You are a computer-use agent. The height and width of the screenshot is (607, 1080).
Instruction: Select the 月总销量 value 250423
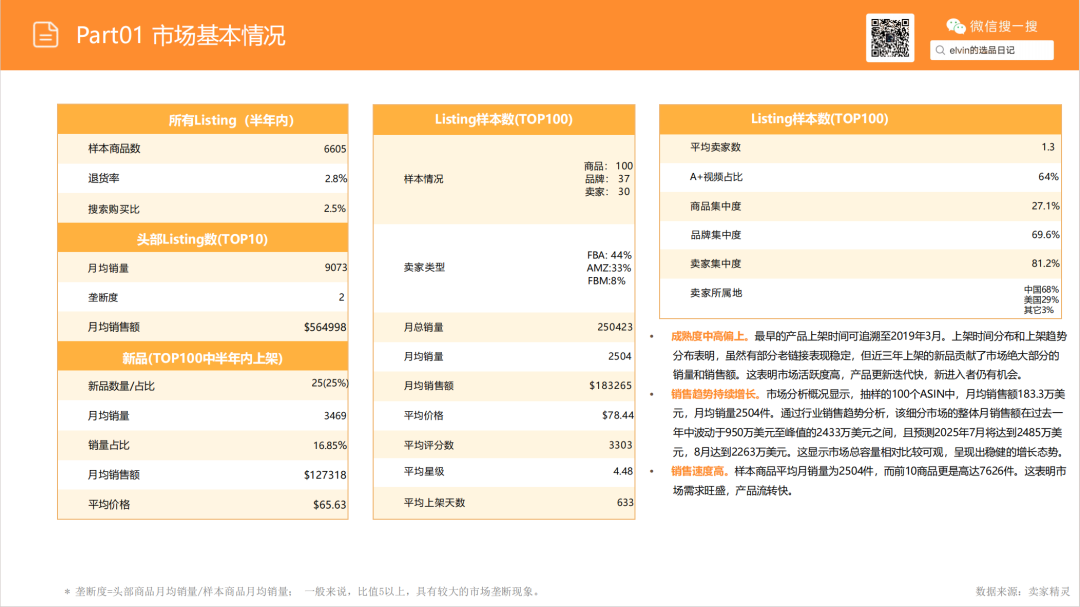[x=614, y=327]
